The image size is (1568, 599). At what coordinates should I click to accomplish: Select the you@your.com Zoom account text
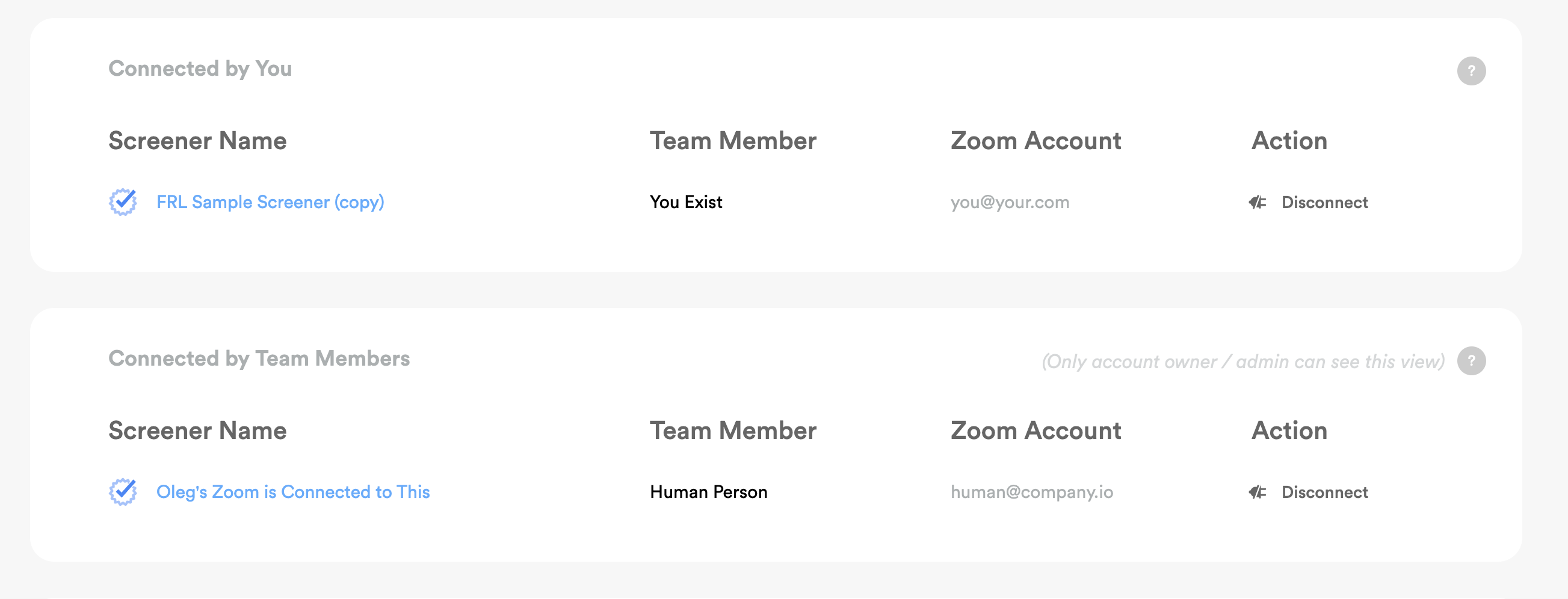tap(1009, 203)
